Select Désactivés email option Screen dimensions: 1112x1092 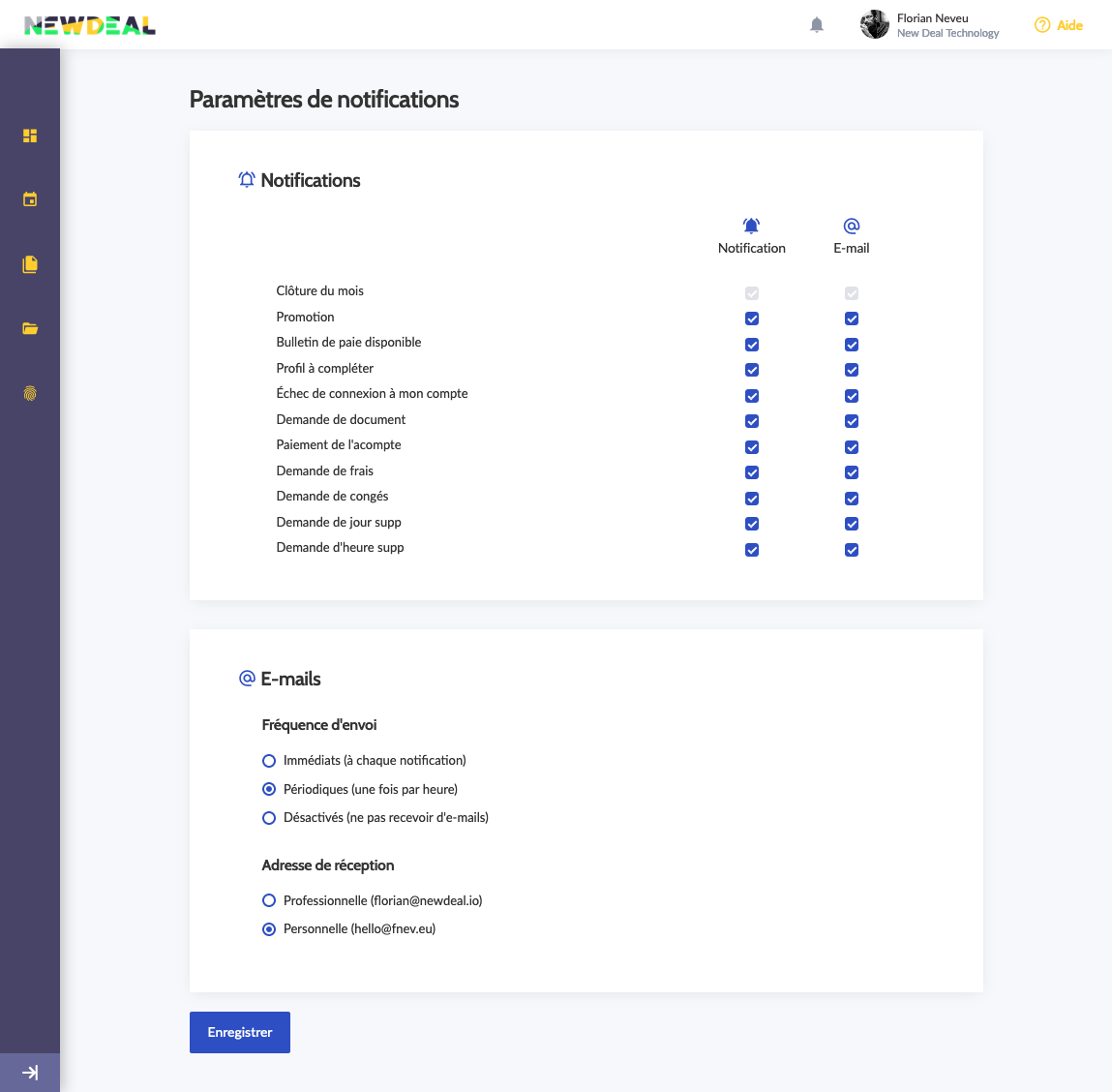coord(269,818)
